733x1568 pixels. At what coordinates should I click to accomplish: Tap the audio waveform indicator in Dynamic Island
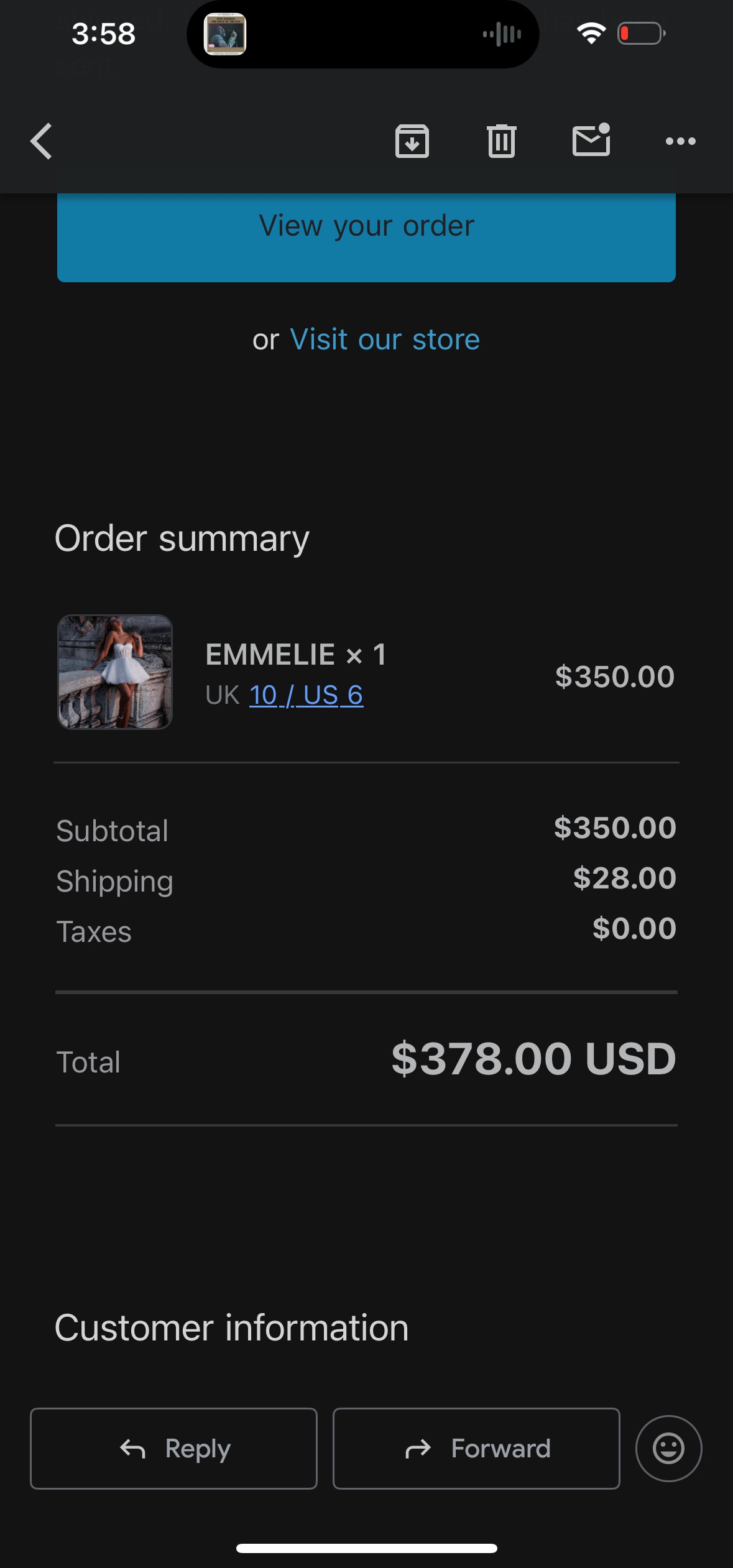pos(502,34)
